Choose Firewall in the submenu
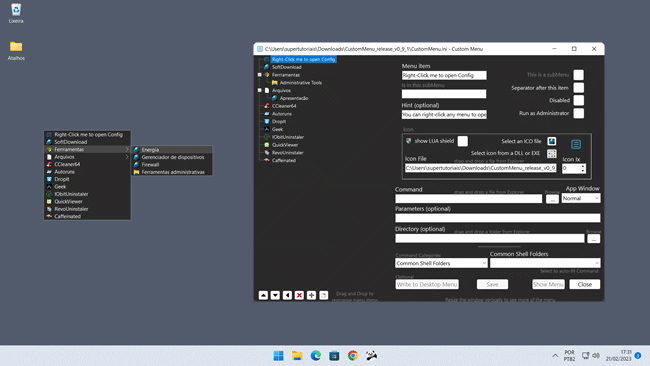Image resolution: width=650 pixels, height=366 pixels. [x=172, y=165]
